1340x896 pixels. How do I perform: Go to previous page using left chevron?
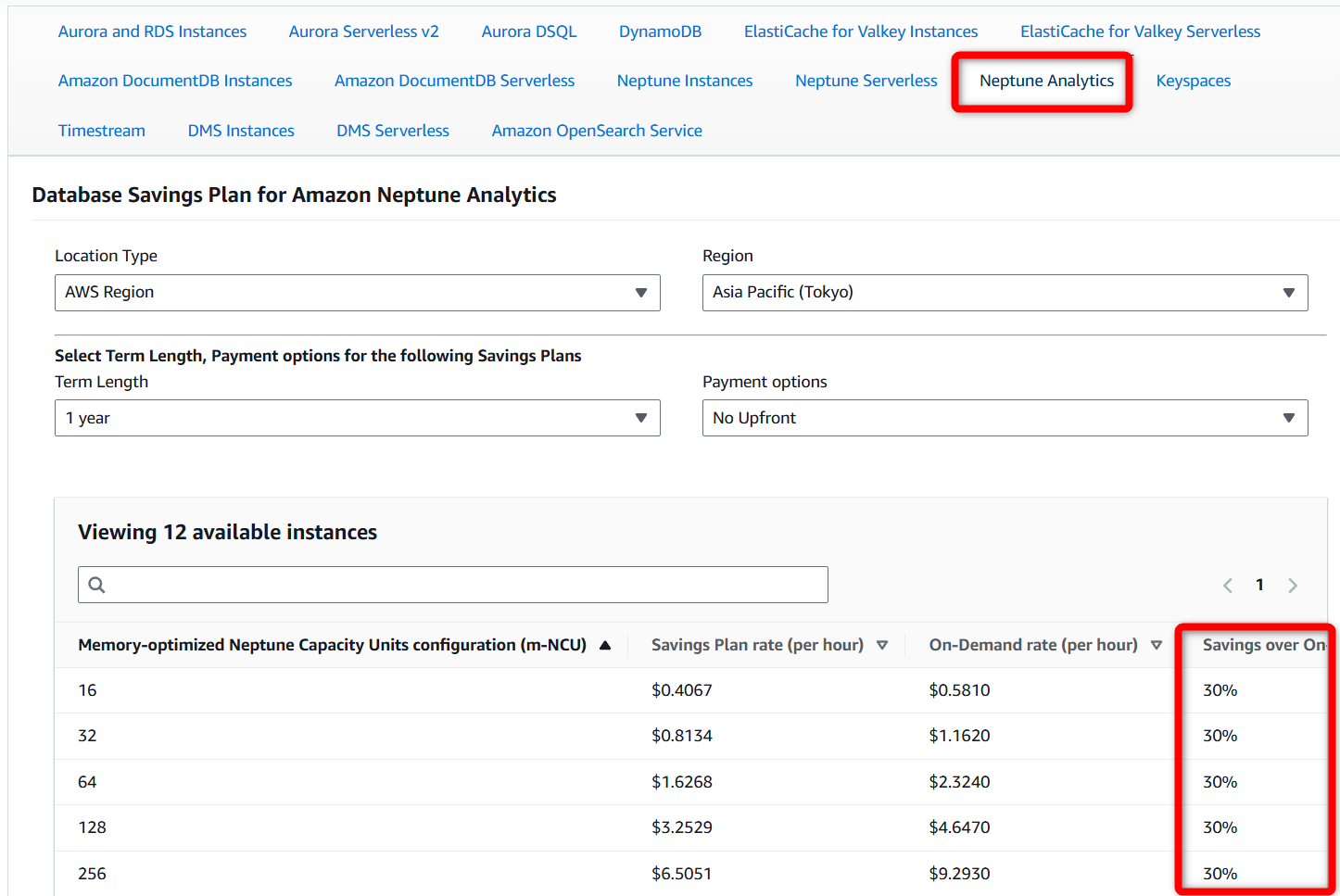tap(1228, 586)
